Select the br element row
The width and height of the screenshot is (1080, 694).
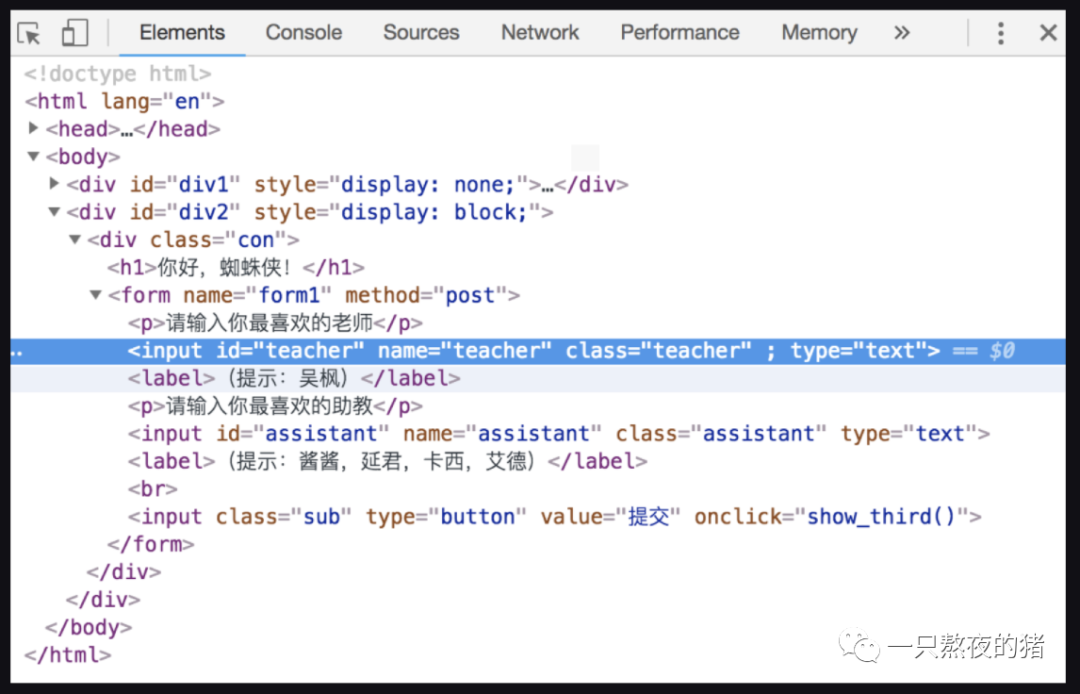(152, 490)
